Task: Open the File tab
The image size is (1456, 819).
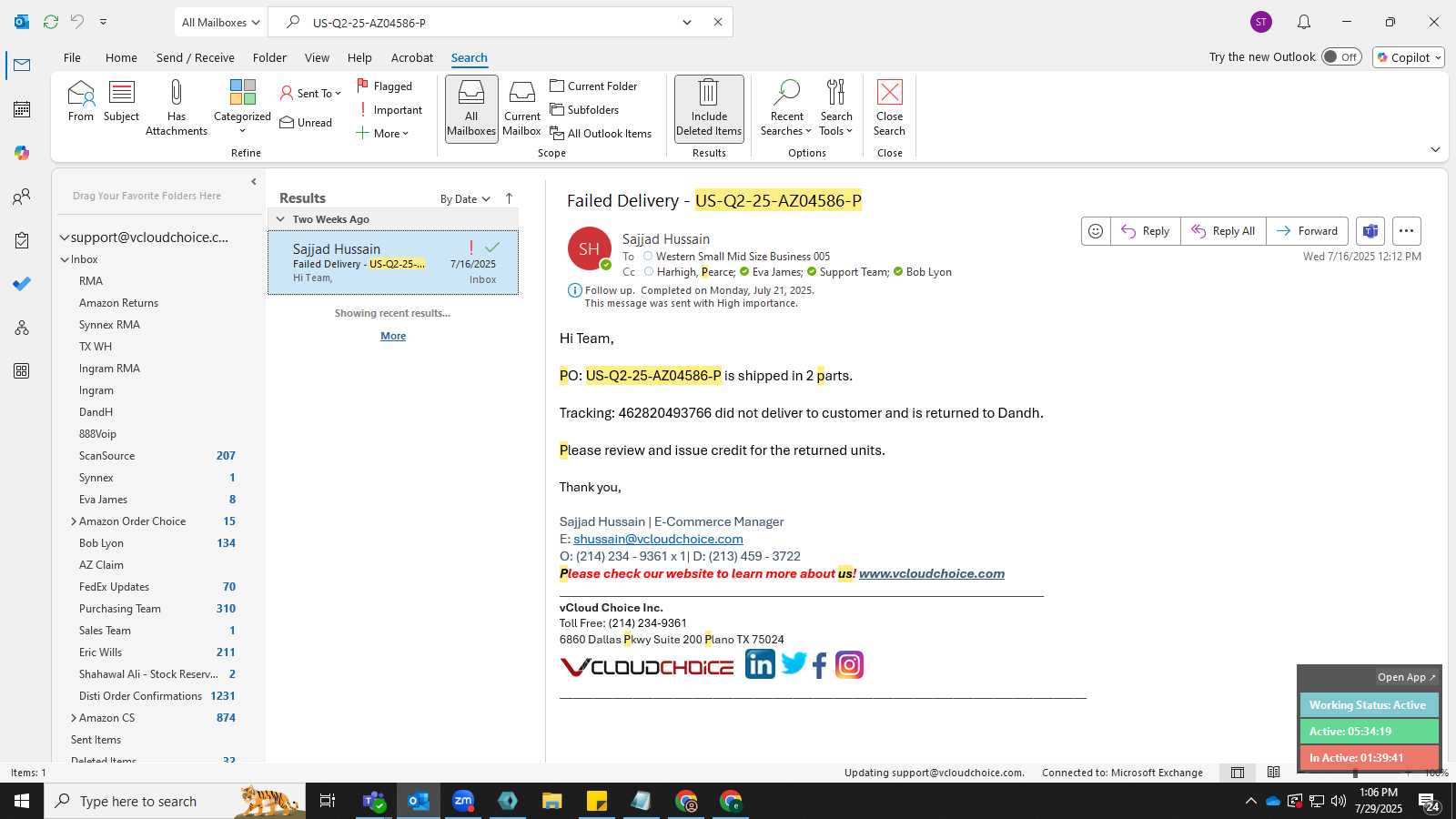Action: coord(72,57)
